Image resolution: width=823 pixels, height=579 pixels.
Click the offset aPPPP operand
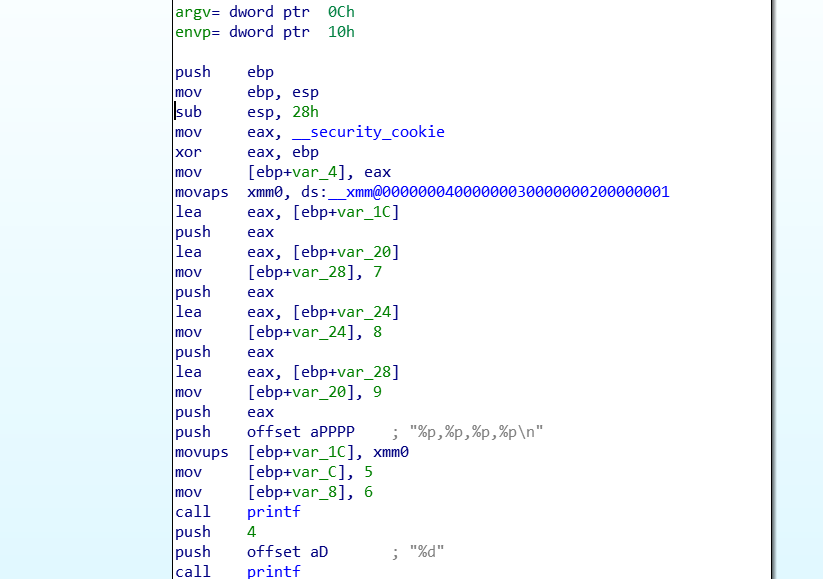[301, 432]
